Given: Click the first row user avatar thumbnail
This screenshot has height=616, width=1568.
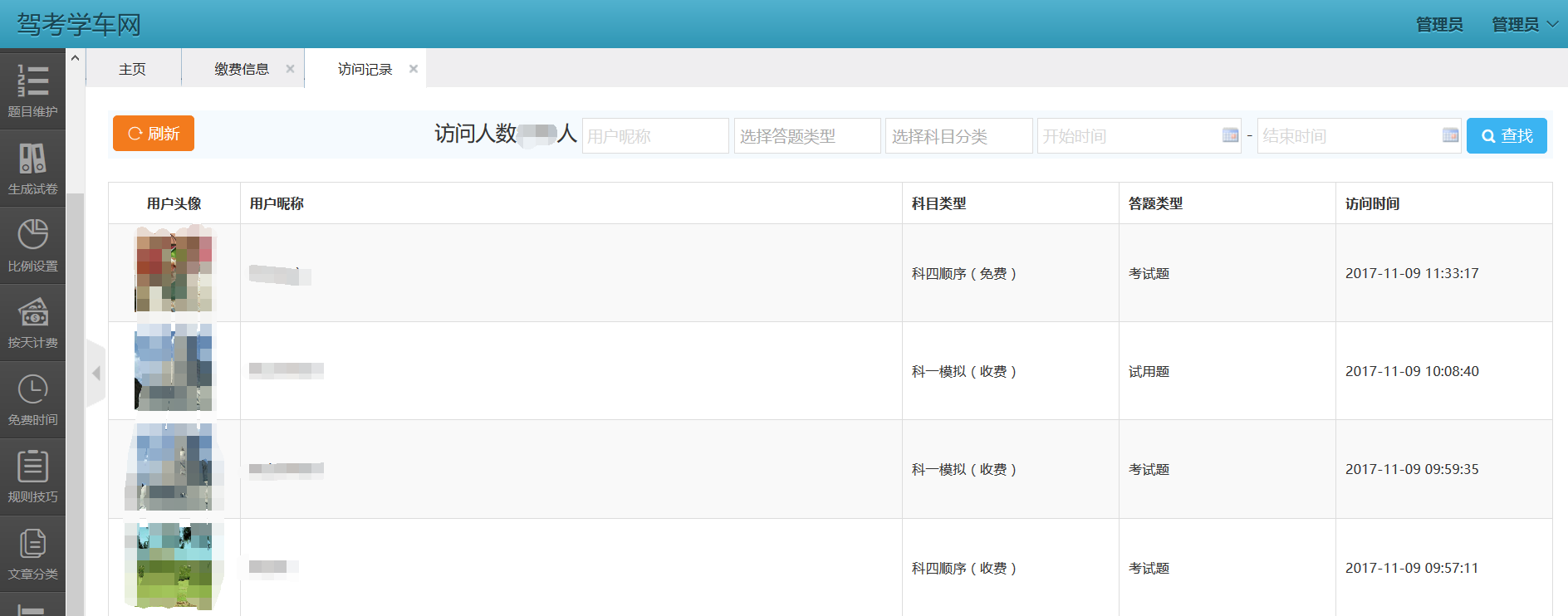Looking at the screenshot, I should (x=174, y=273).
